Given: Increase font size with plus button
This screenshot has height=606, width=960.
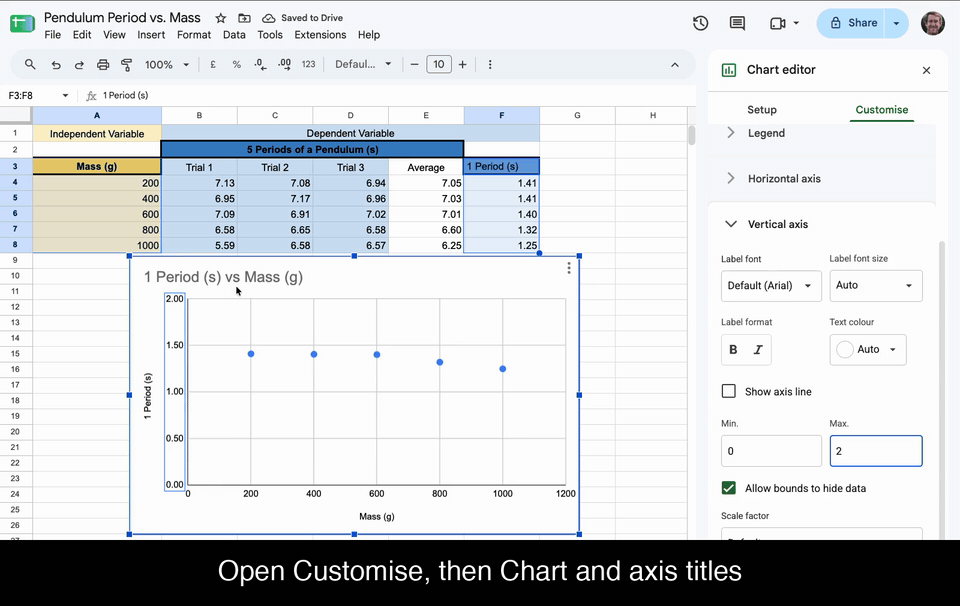Looking at the screenshot, I should click(463, 64).
